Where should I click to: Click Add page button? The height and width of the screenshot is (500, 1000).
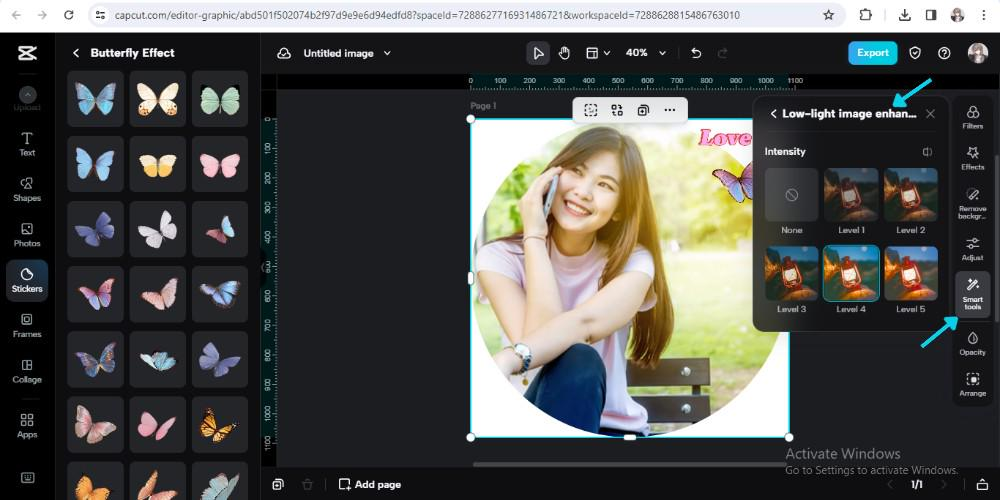369,485
